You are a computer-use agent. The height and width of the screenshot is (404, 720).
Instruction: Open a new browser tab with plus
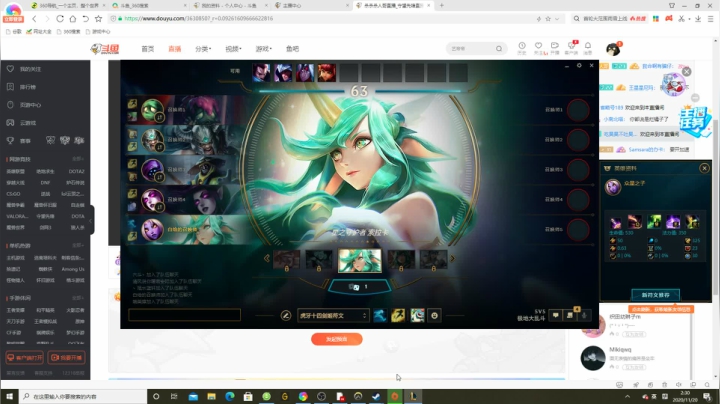(x=441, y=6)
